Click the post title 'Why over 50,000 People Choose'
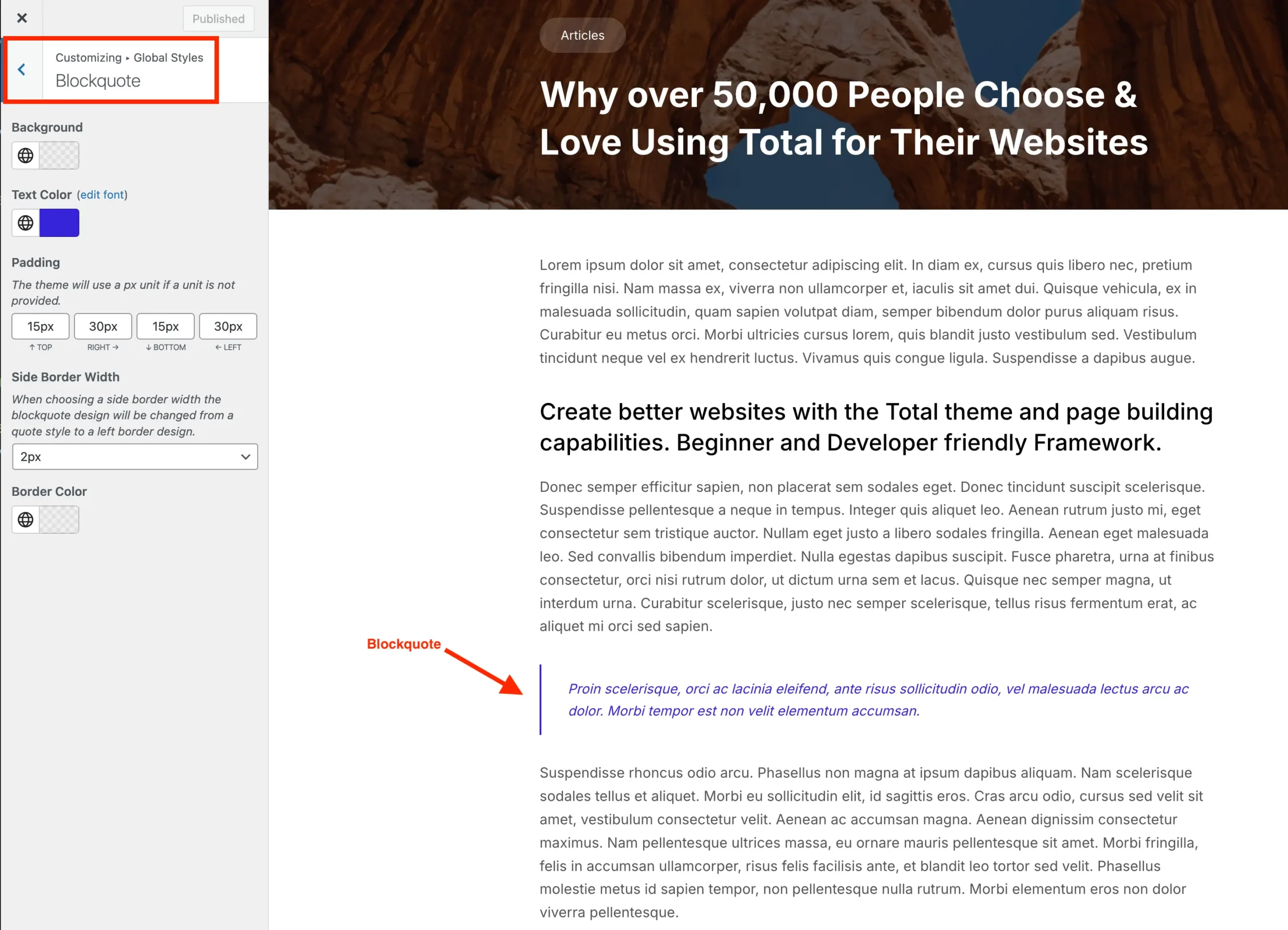Screen dimensions: 1288x930 pos(843,118)
